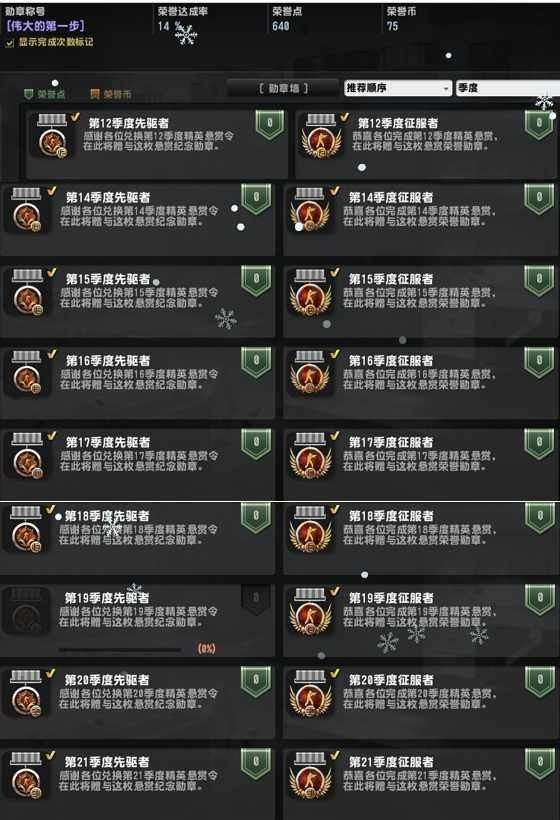This screenshot has height=820, width=560.
Task: Click the green shield badge on 第20季度先驱者
Action: [256, 681]
